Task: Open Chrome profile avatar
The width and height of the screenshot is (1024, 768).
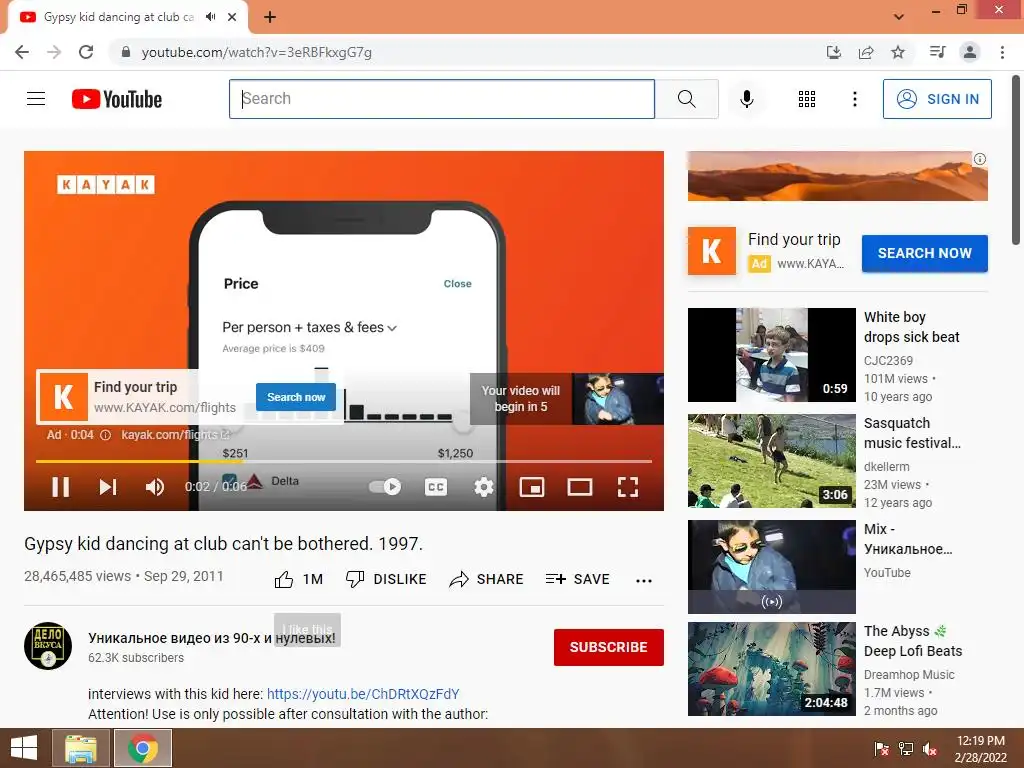Action: [970, 52]
